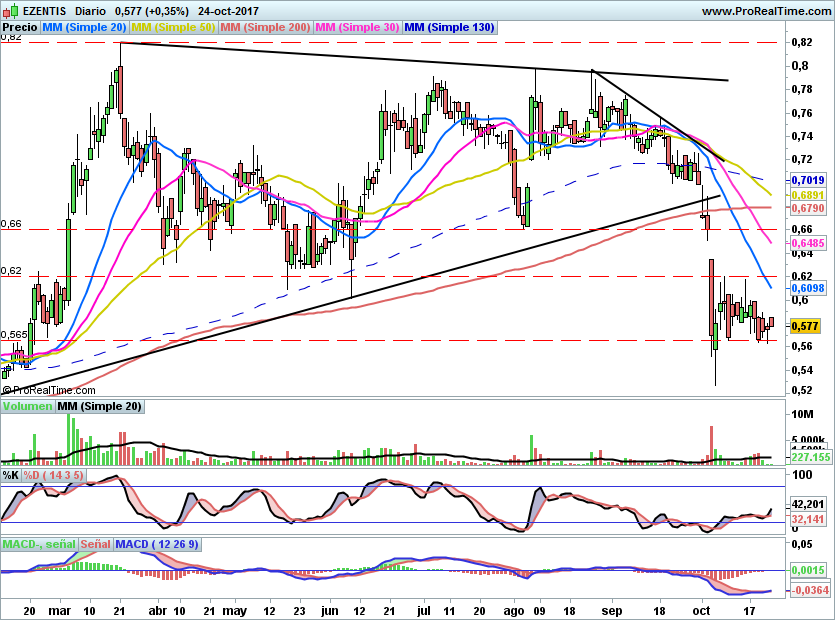Click the blue 0,7019 price axis tag
The image size is (835, 620).
806,180
